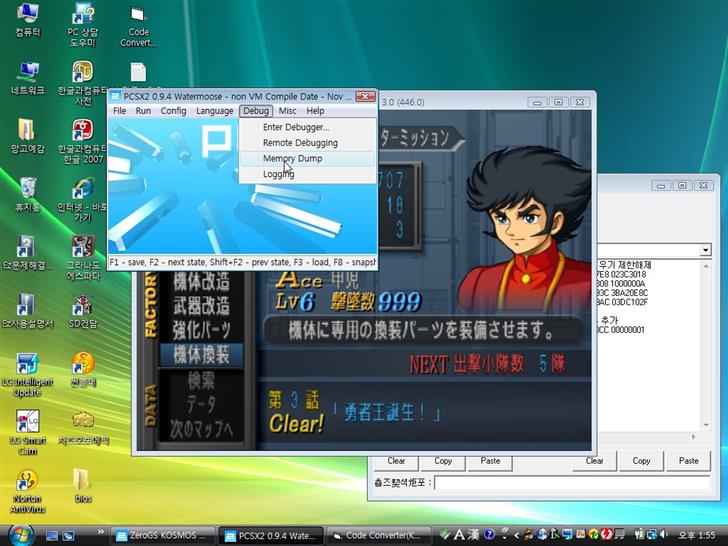Expand the quick launch overflow chevron

pos(100,532)
